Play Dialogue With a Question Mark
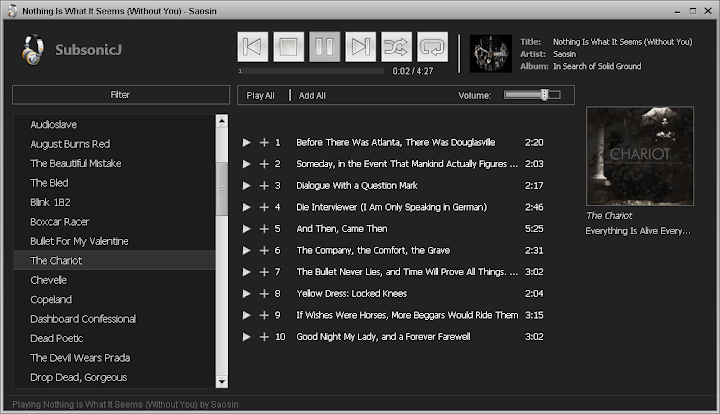Screen dimensions: 720x414 pos(247,185)
